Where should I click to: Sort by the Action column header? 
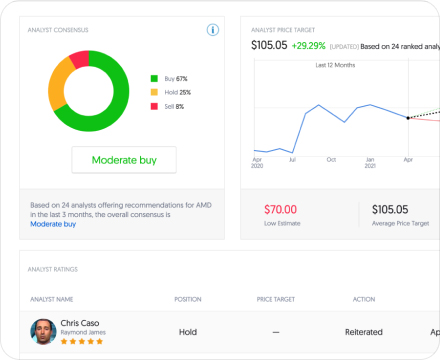(364, 299)
